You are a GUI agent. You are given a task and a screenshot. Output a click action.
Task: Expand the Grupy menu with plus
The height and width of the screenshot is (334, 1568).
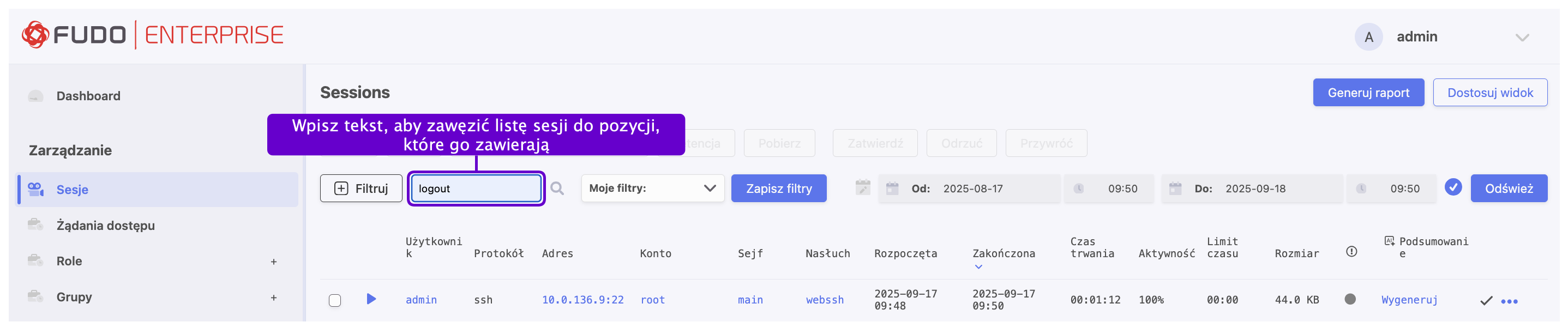click(x=273, y=297)
